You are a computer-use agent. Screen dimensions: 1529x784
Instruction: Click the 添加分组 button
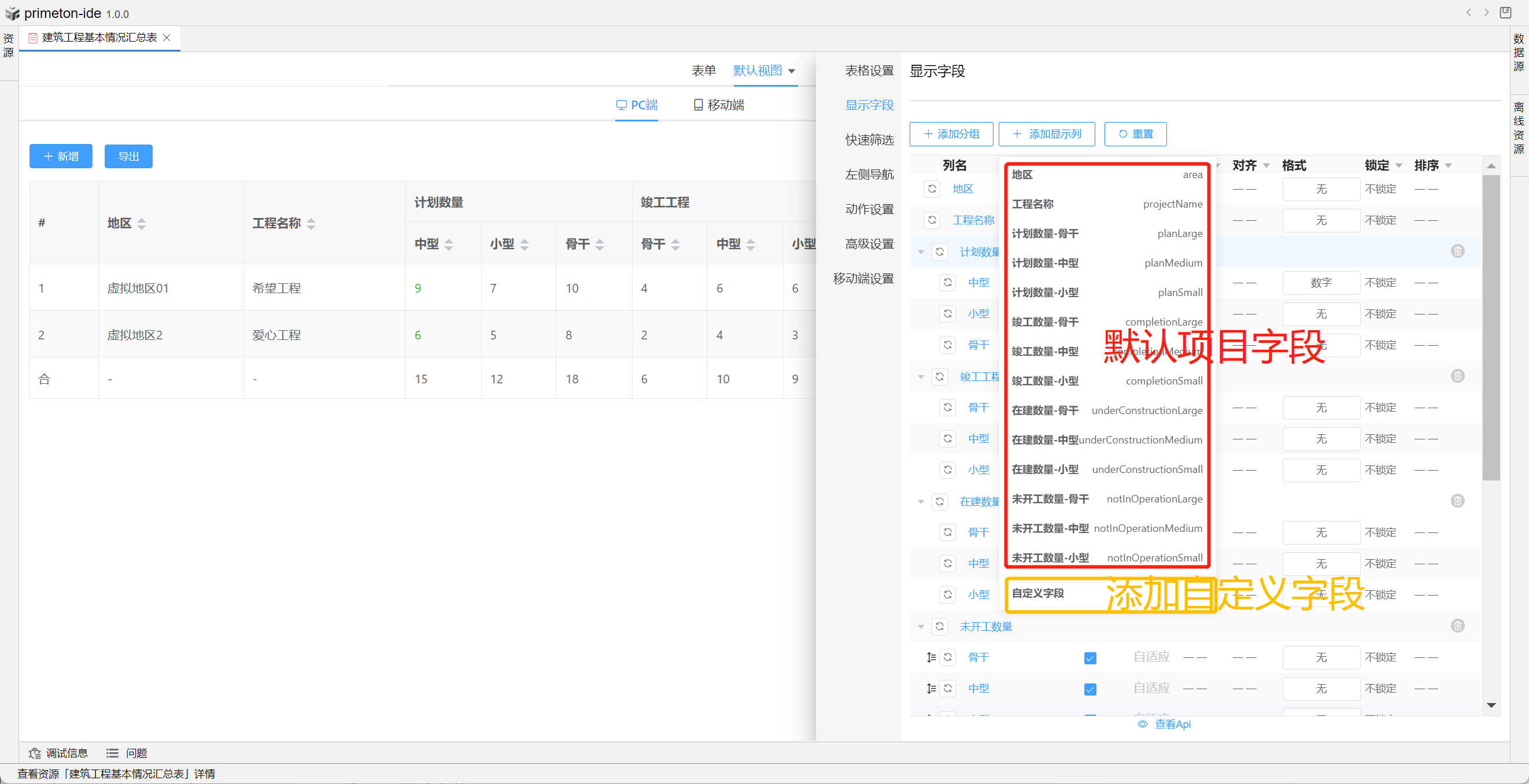[x=951, y=134]
